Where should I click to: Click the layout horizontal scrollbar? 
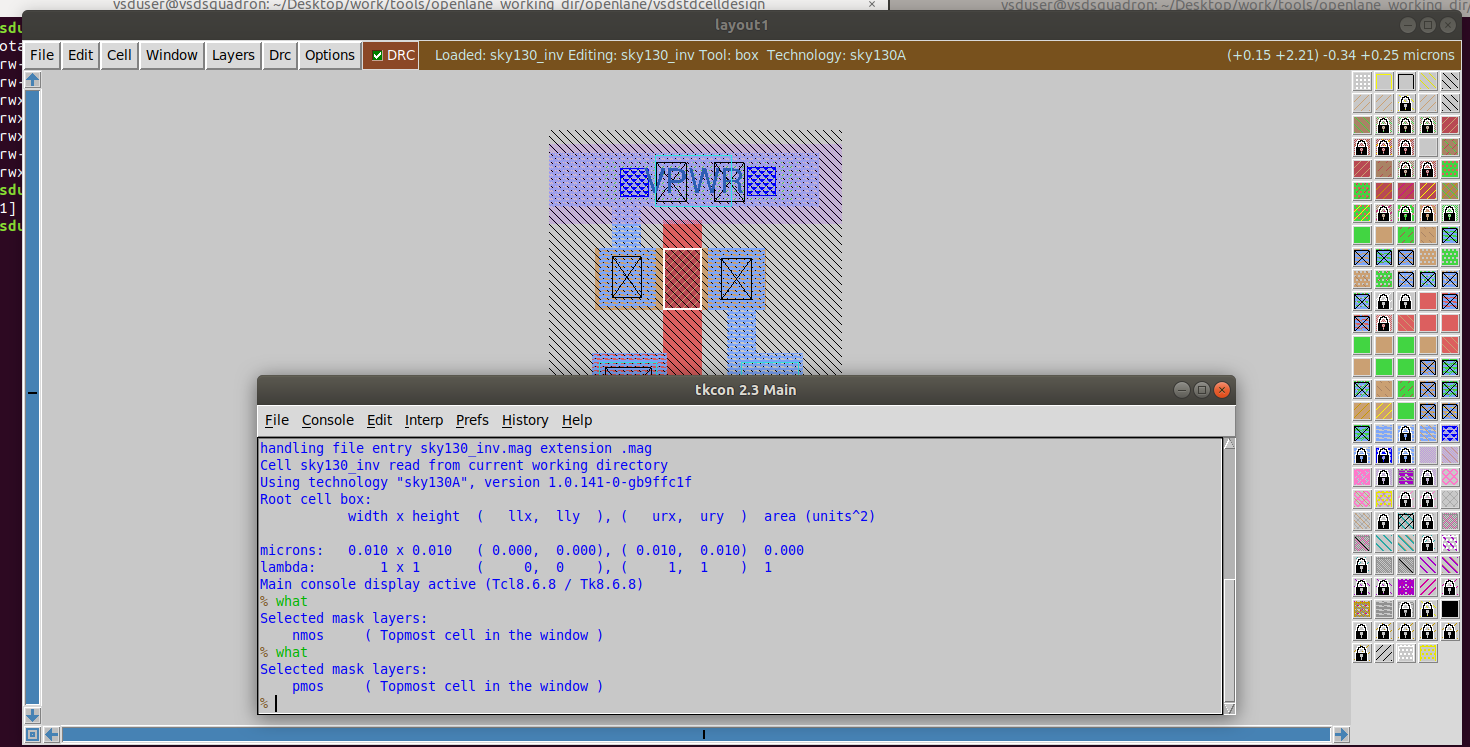point(696,735)
